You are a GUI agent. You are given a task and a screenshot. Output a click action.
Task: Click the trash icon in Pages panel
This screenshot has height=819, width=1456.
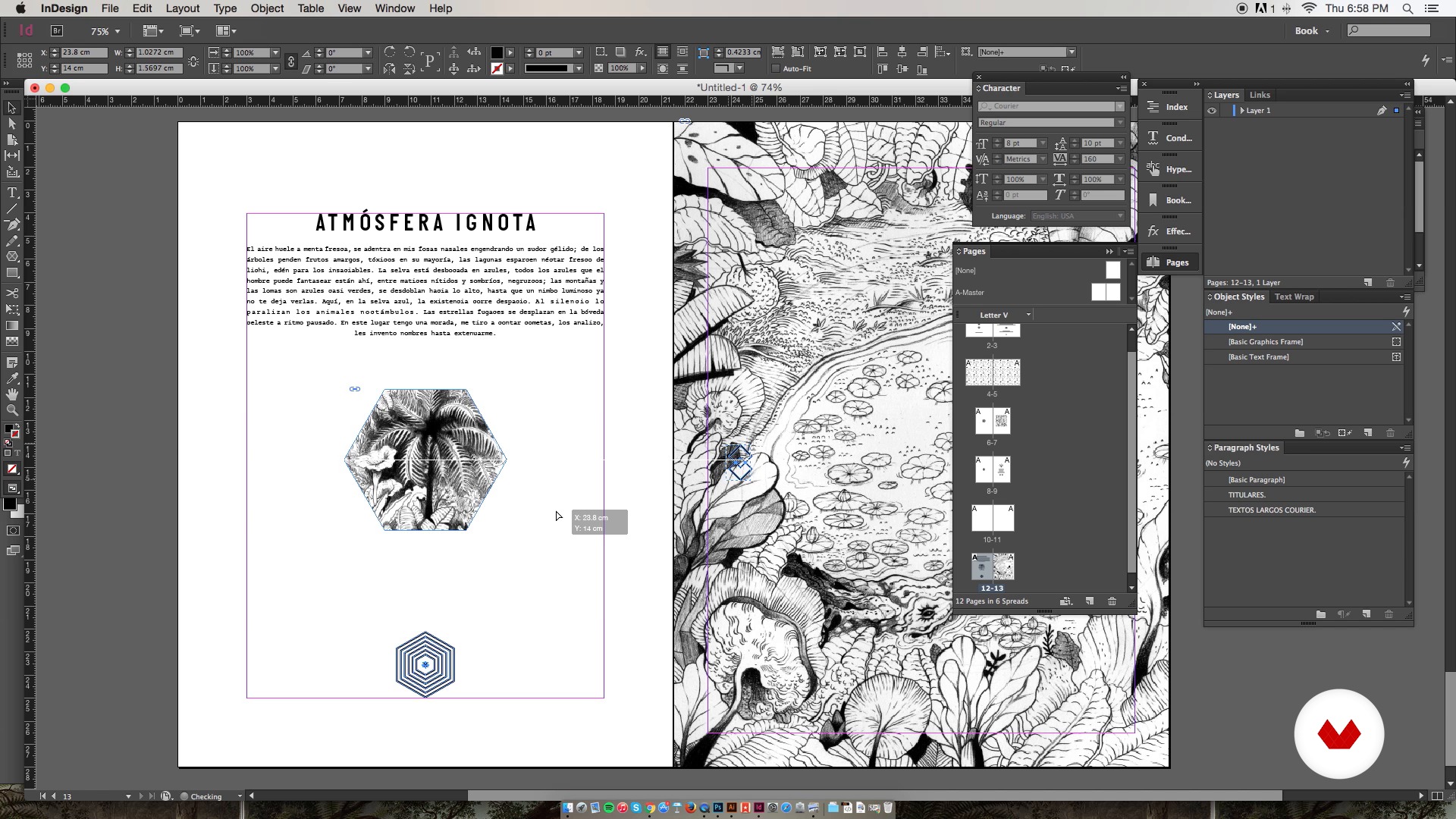[x=1112, y=601]
